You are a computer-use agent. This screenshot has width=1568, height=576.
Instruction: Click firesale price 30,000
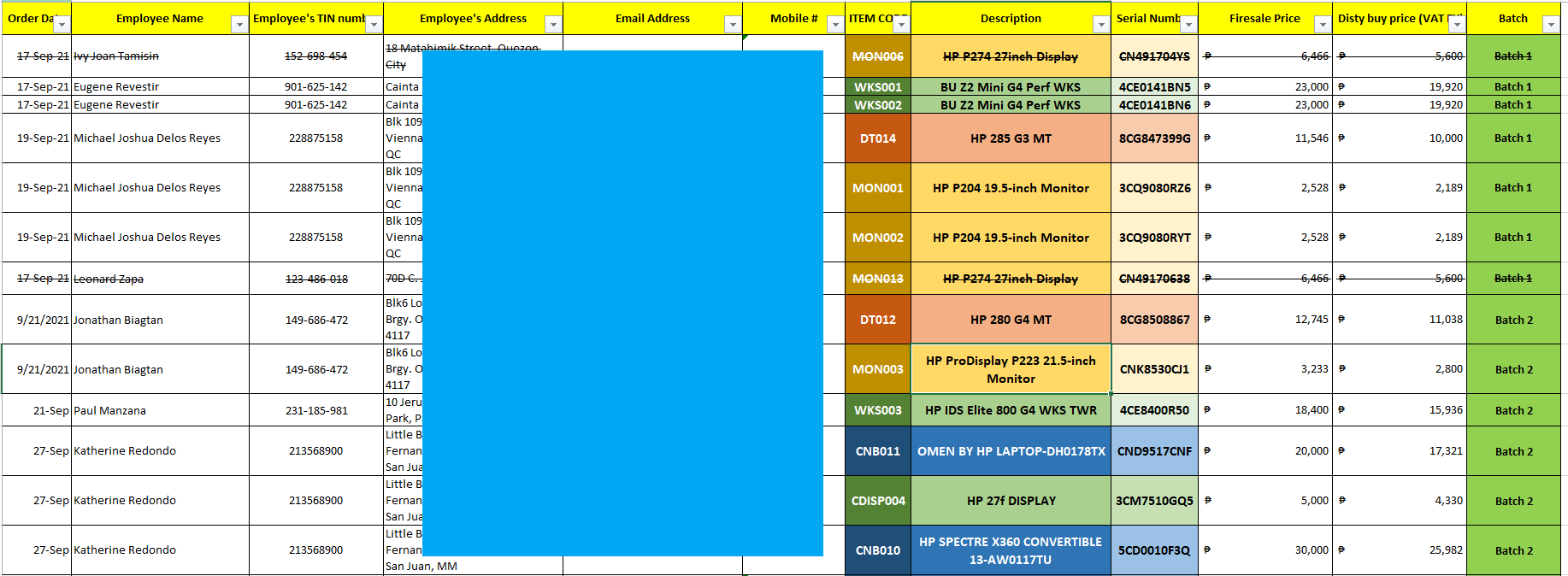click(x=1265, y=550)
